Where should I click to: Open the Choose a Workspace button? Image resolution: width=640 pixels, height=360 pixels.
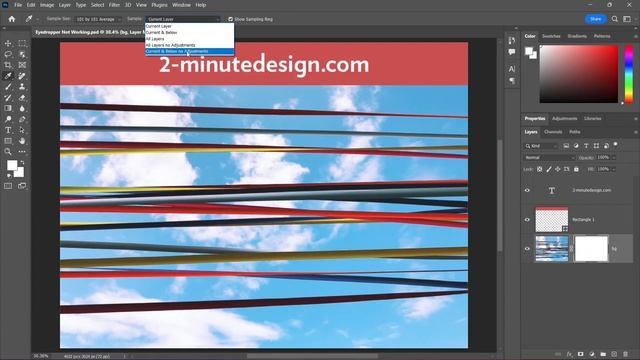(x=627, y=19)
